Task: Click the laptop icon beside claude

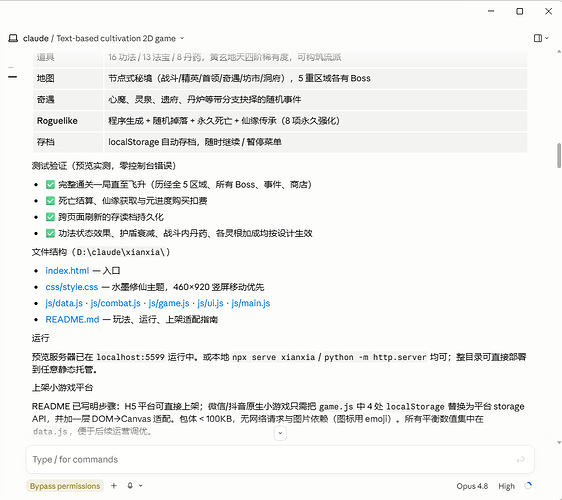Action: (x=13, y=38)
